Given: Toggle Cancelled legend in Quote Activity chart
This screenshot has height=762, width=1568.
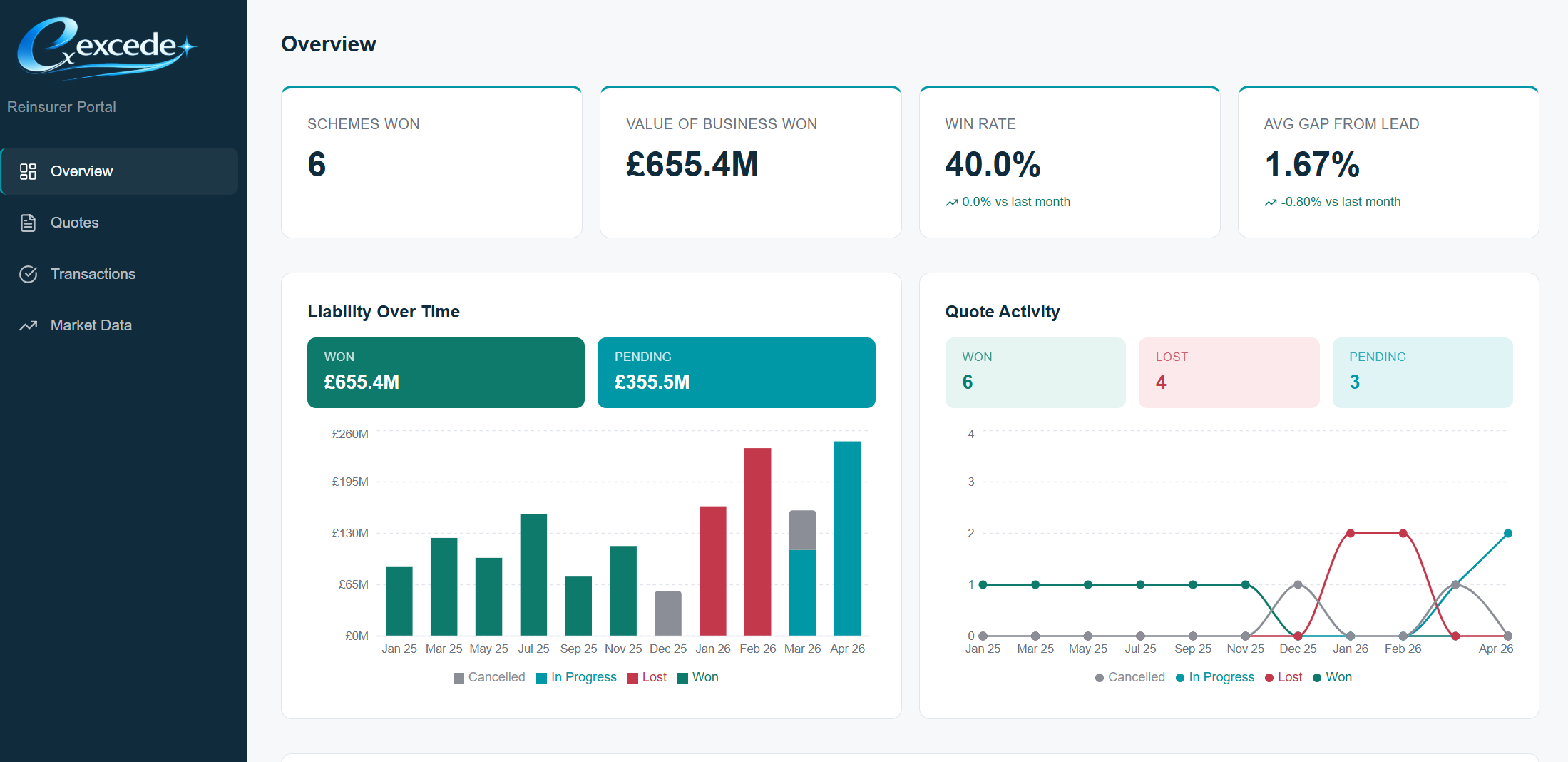Looking at the screenshot, I should pos(1129,677).
